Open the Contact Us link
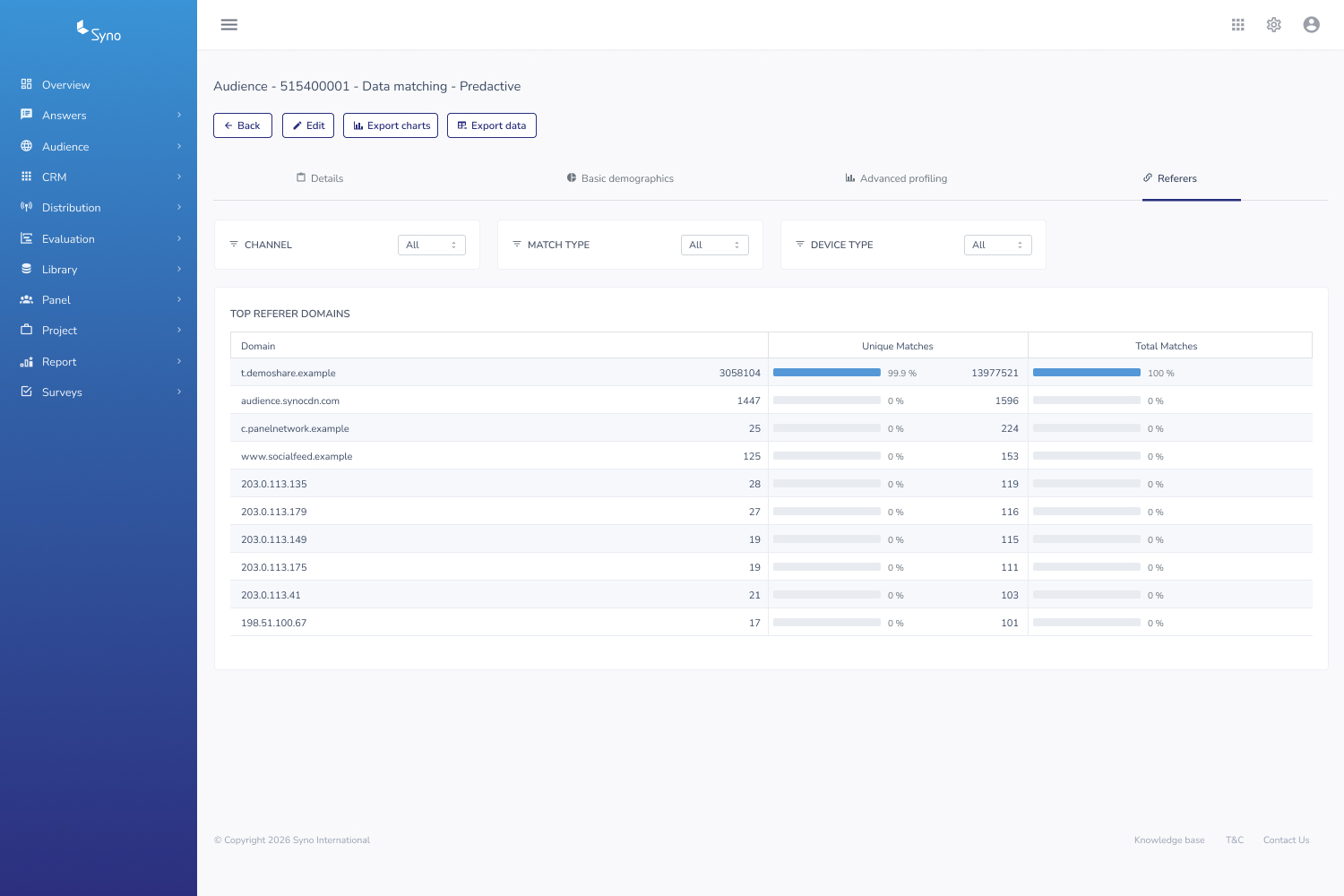The width and height of the screenshot is (1344, 896). point(1286,840)
